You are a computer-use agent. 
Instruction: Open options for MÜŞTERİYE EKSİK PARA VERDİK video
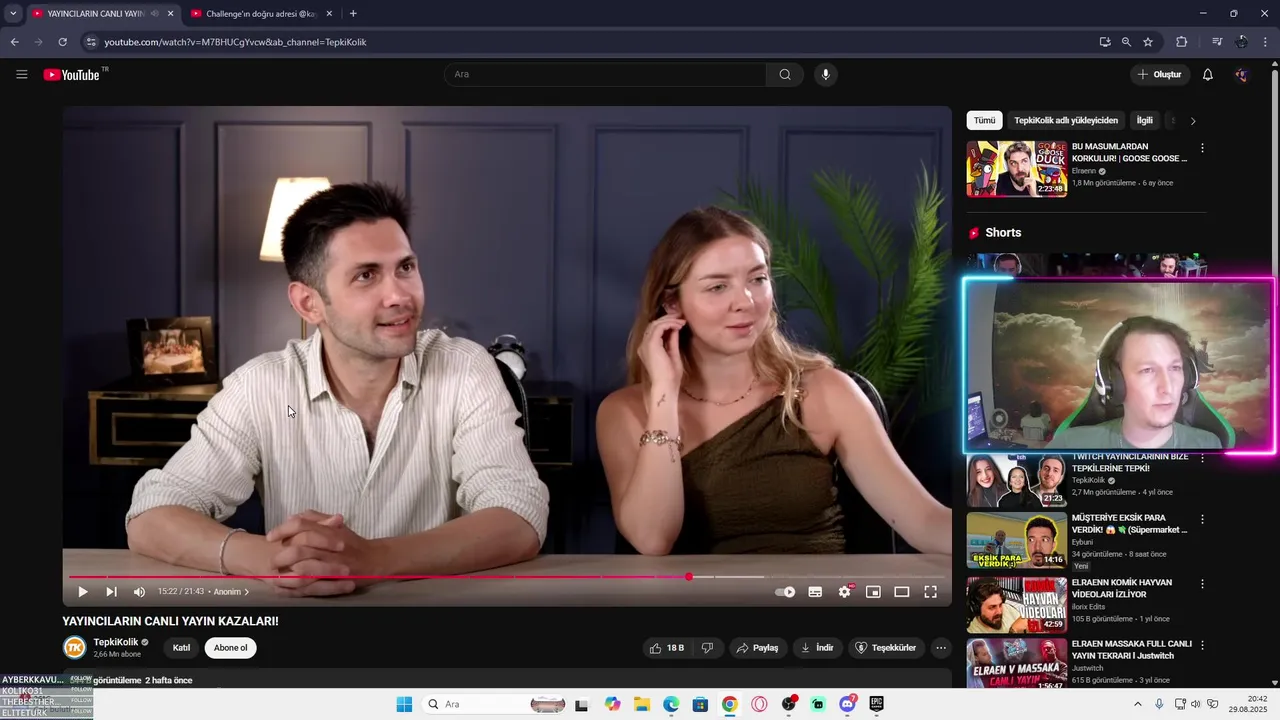[1202, 520]
